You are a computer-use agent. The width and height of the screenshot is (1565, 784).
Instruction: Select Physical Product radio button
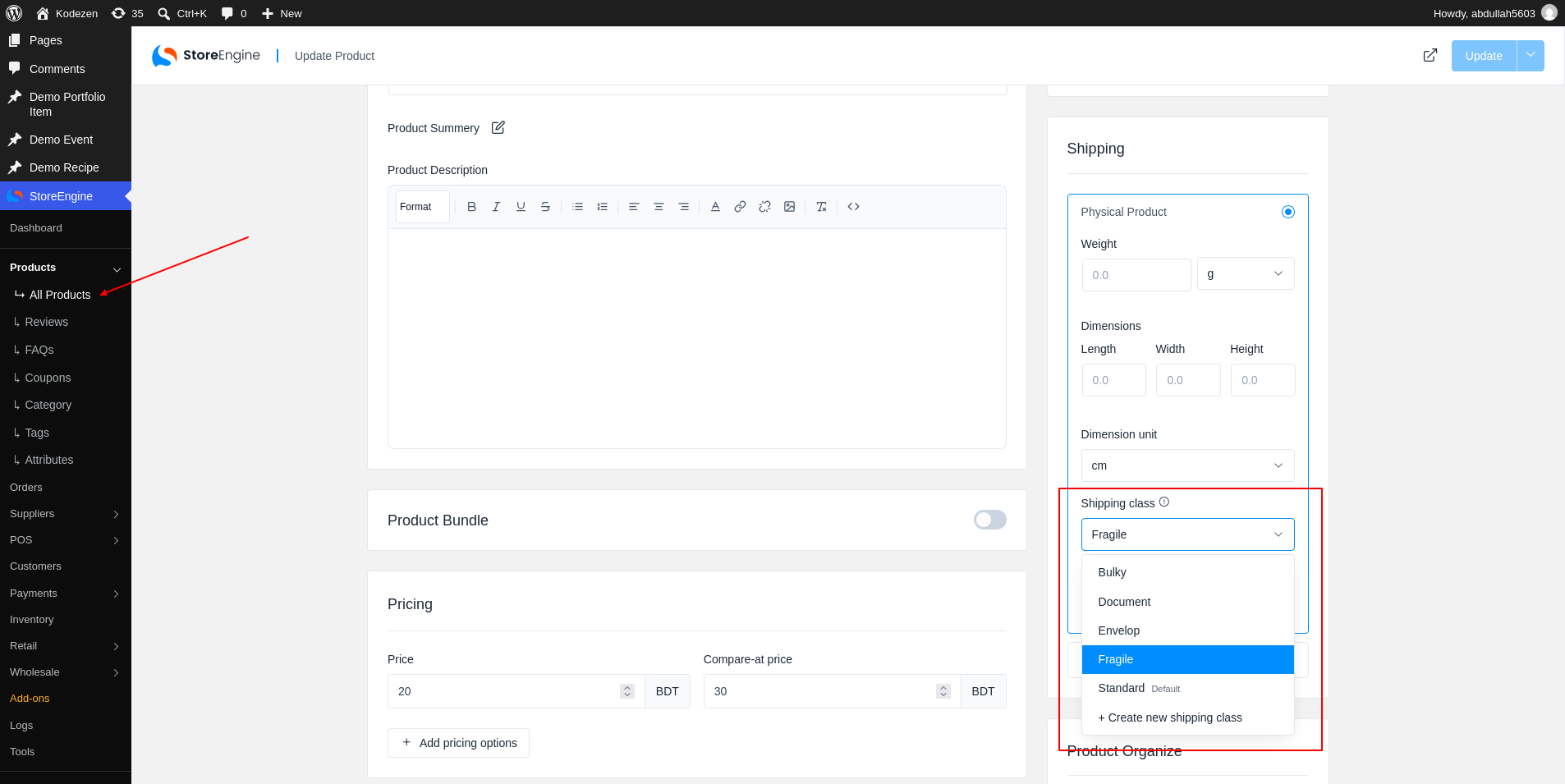[1288, 212]
